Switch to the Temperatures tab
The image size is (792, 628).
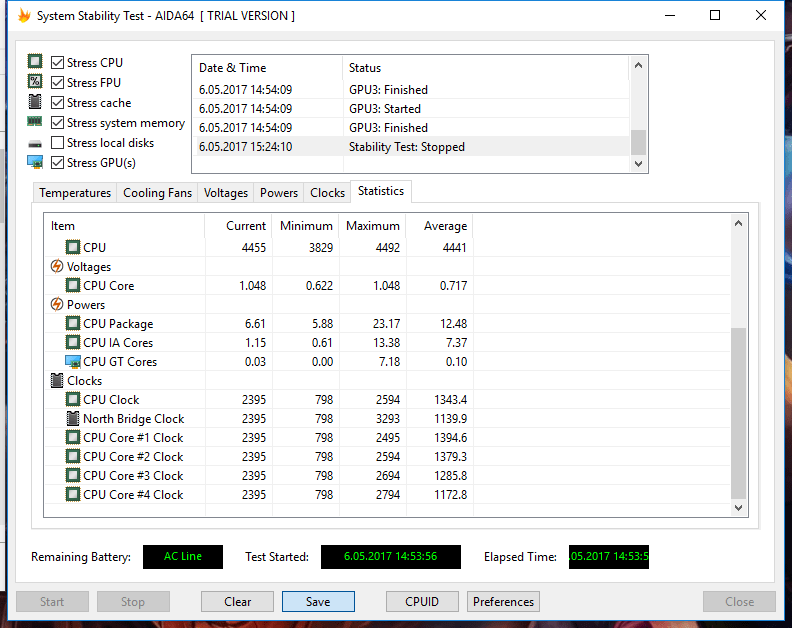point(75,193)
